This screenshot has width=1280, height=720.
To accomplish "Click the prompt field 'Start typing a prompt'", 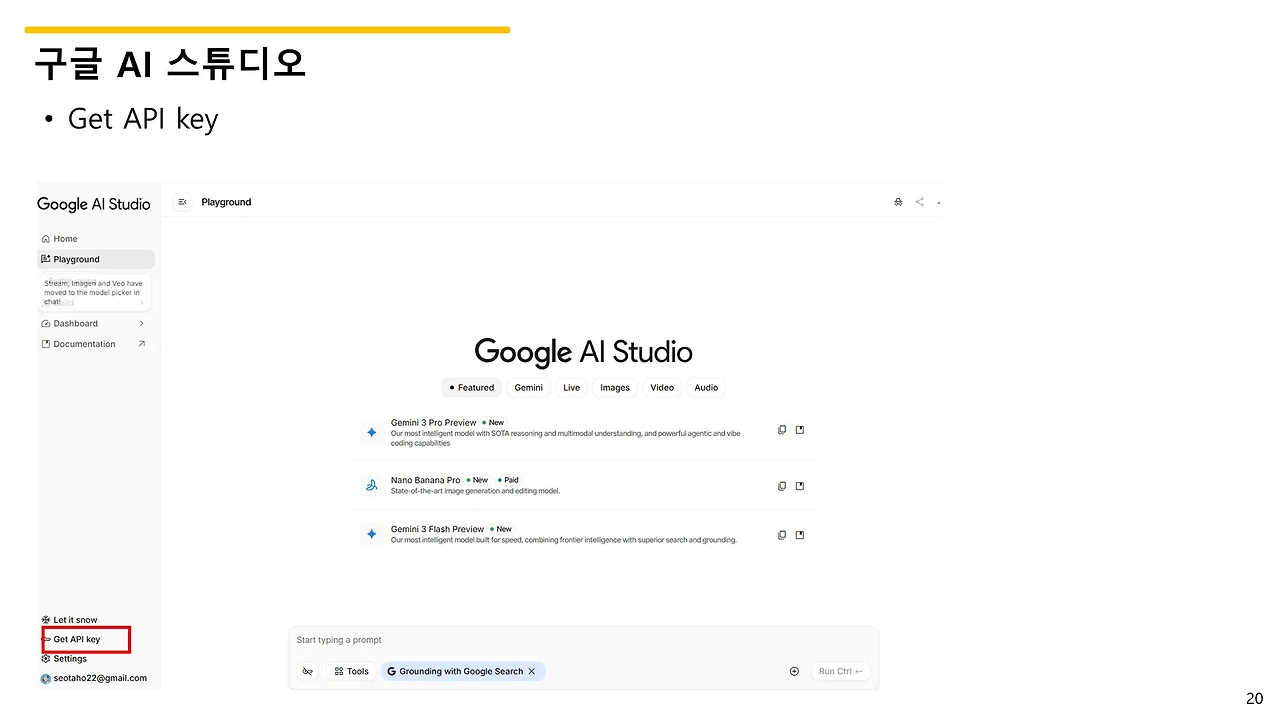I will tap(583, 640).
